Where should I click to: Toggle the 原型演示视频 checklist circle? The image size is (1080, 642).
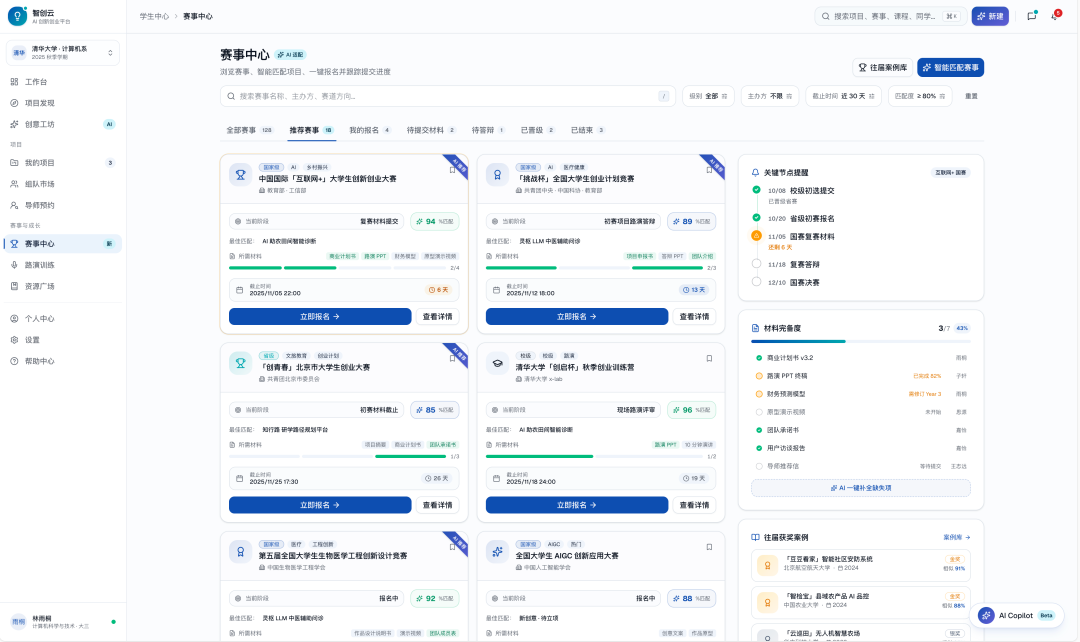(759, 413)
